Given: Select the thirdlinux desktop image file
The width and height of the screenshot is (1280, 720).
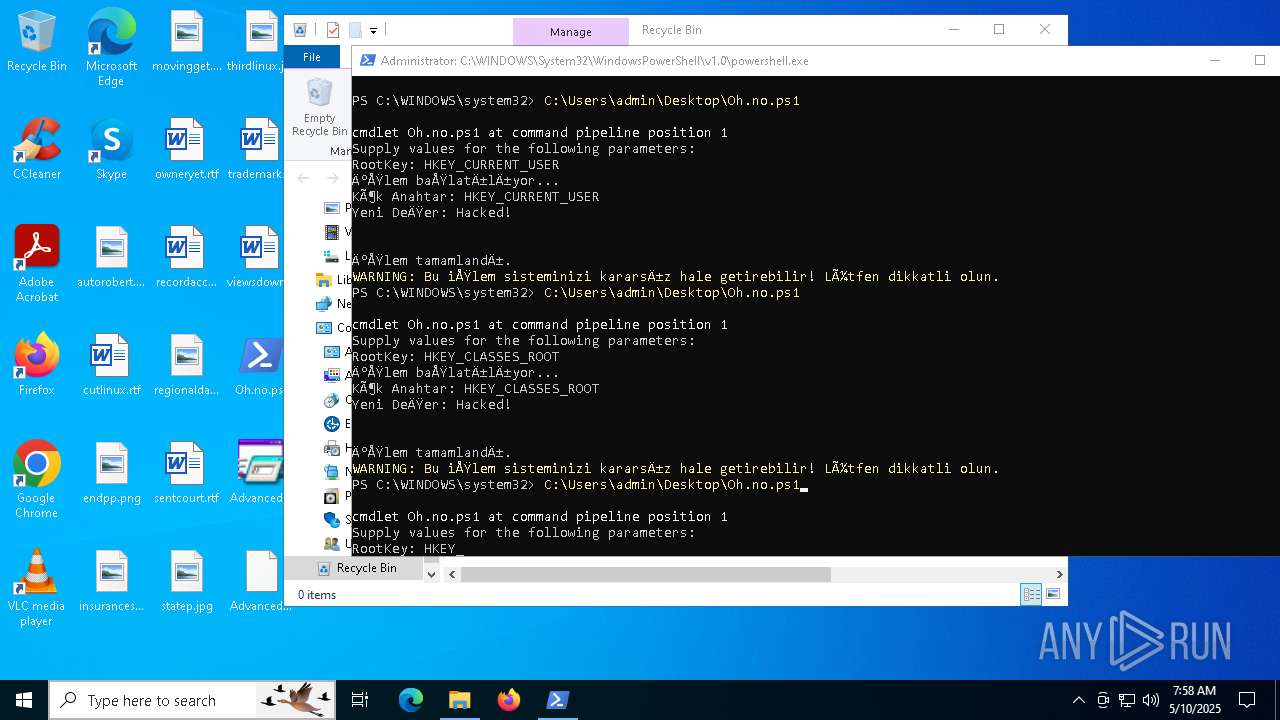Looking at the screenshot, I should 259,42.
